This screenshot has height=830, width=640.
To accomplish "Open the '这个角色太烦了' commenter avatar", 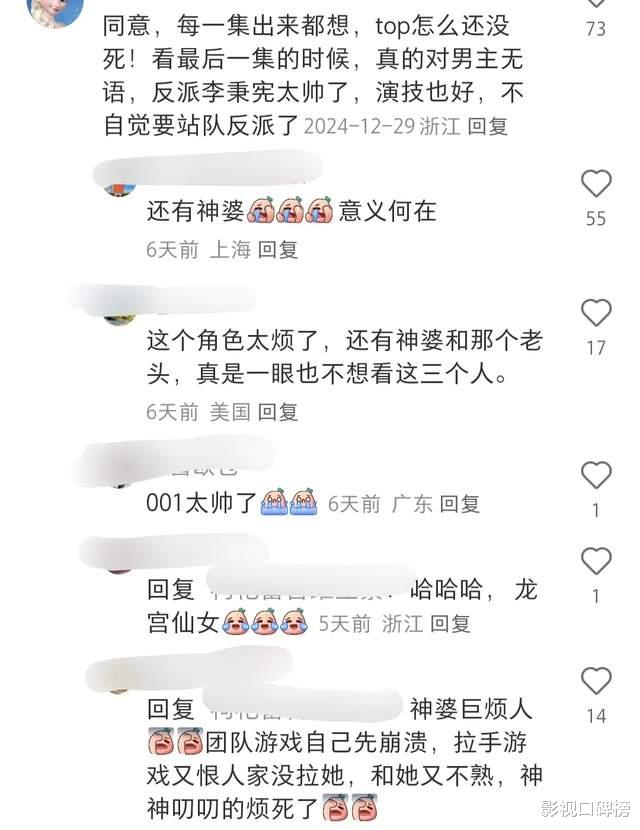I will (120, 319).
